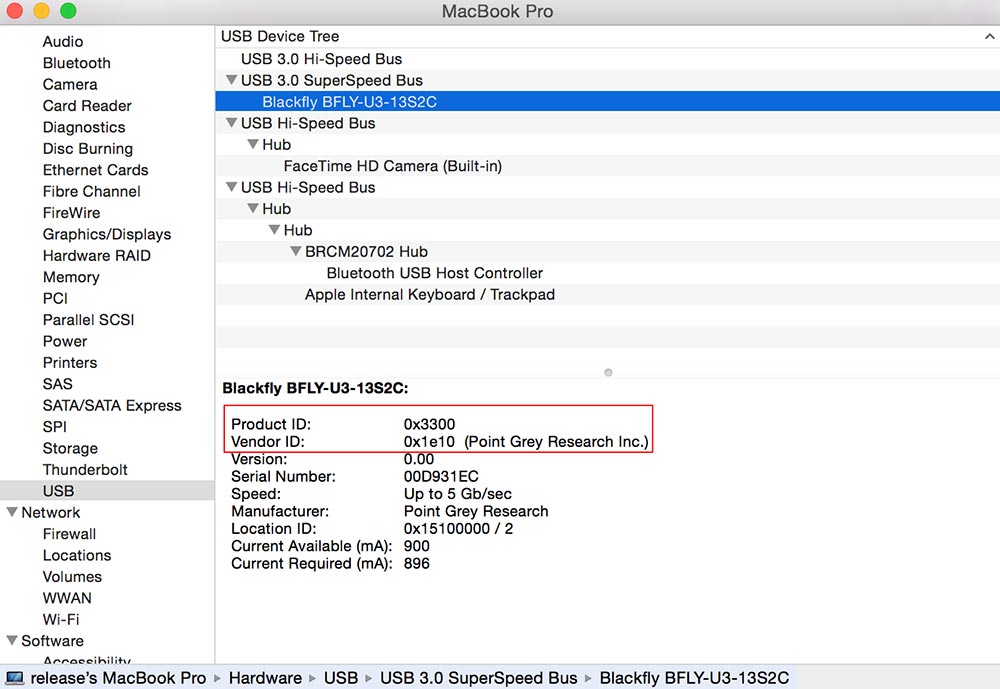Select Ethernet Cards in sidebar
Image resolution: width=1000 pixels, height=689 pixels.
pos(95,170)
